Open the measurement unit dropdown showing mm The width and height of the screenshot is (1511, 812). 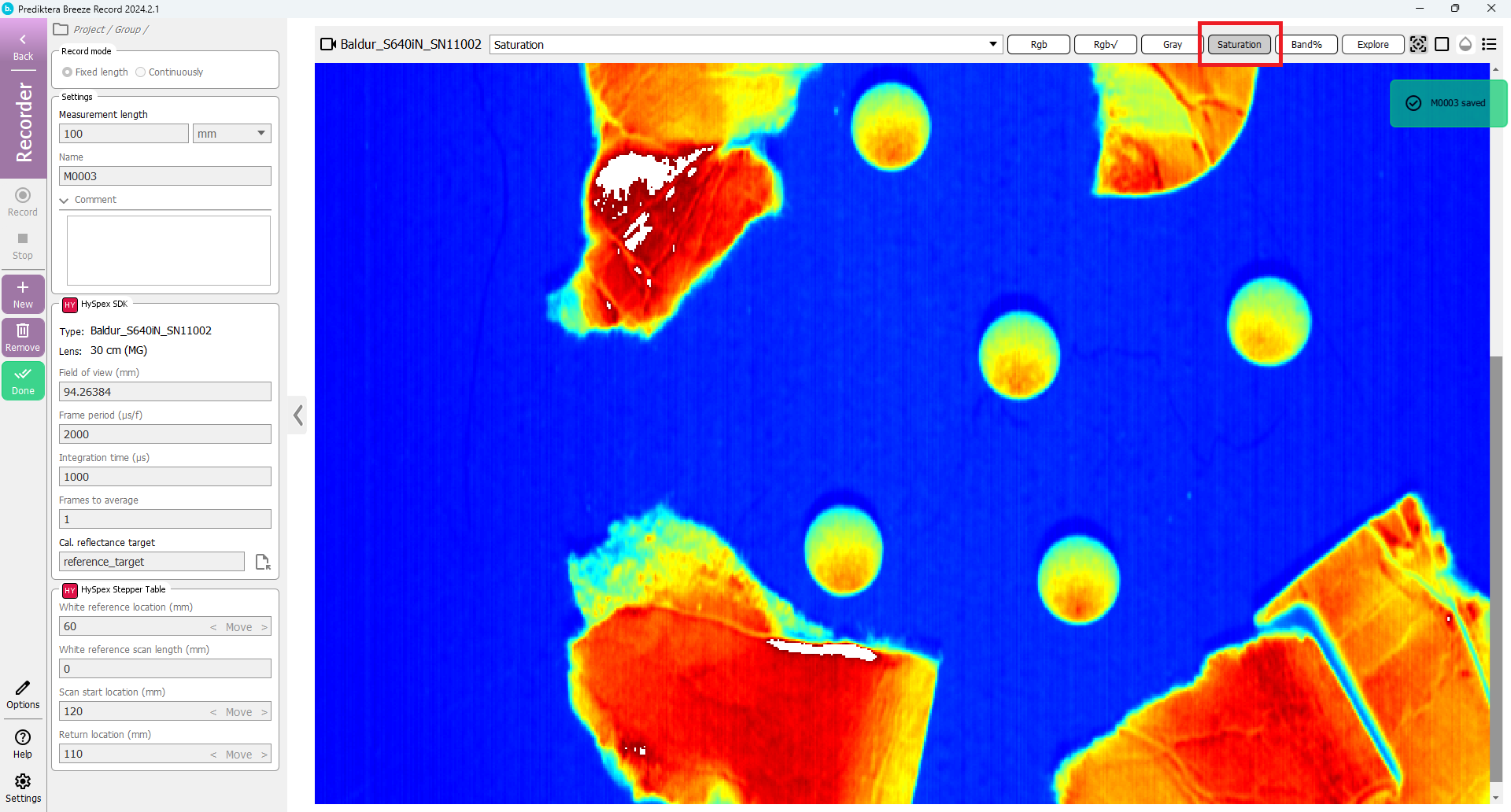click(x=231, y=133)
